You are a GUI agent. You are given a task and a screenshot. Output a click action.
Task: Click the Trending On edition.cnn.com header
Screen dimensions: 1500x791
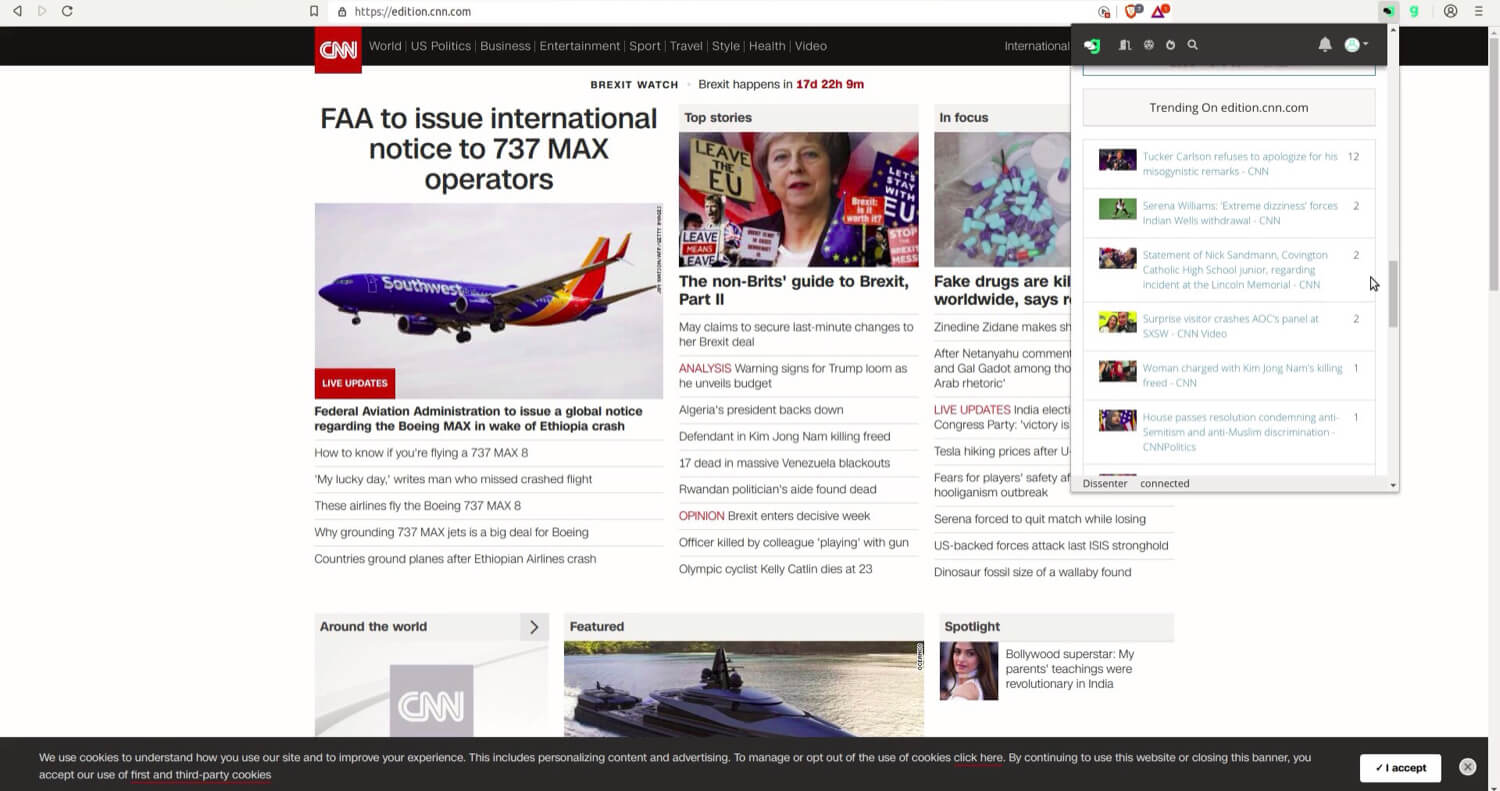[x=1229, y=107]
